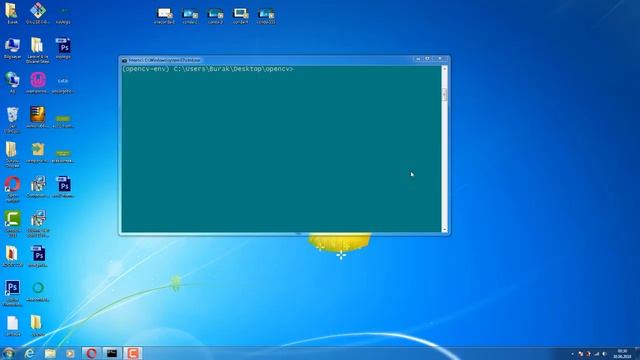Launch Internet Explorer from the taskbar
Image resolution: width=640 pixels, height=360 pixels.
[29, 353]
